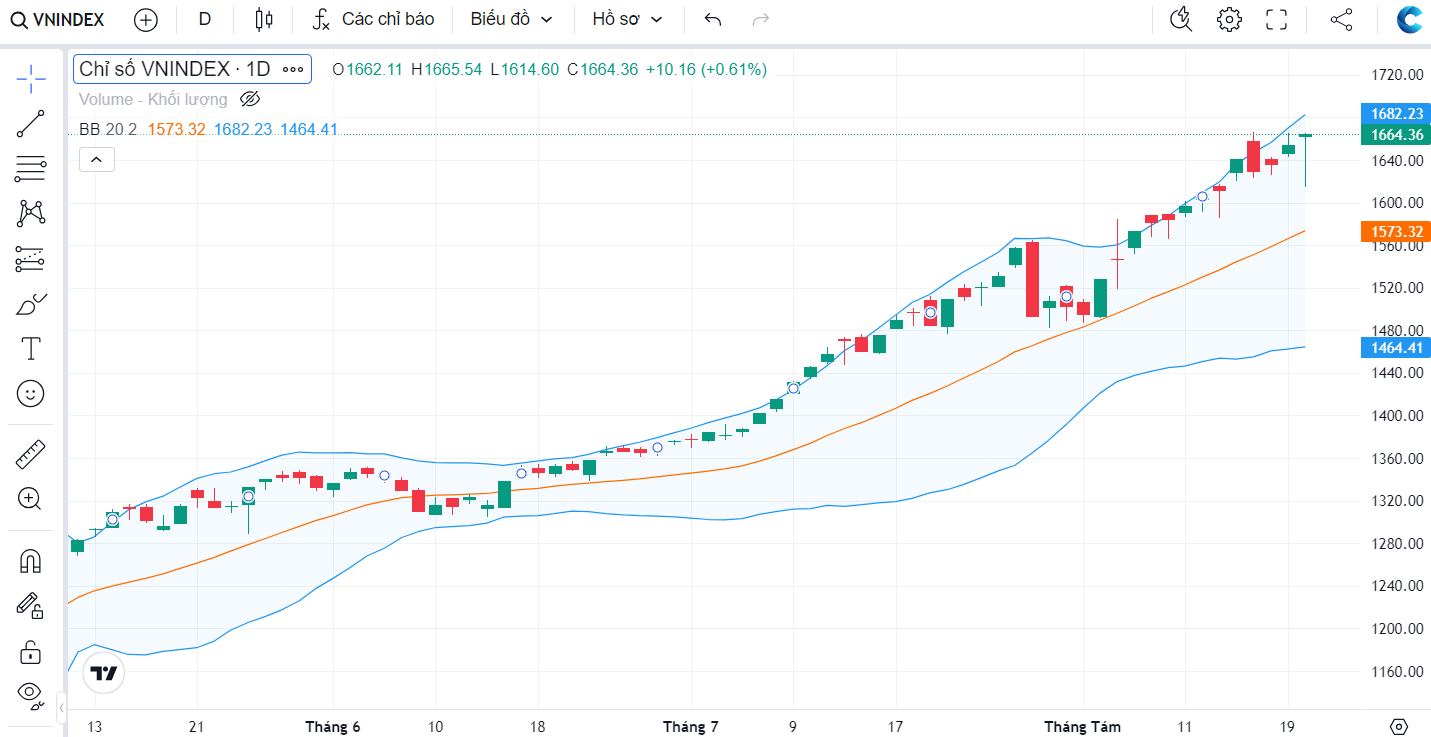Click the 1573.32 basis price label
The image size is (1431, 737).
point(1396,232)
